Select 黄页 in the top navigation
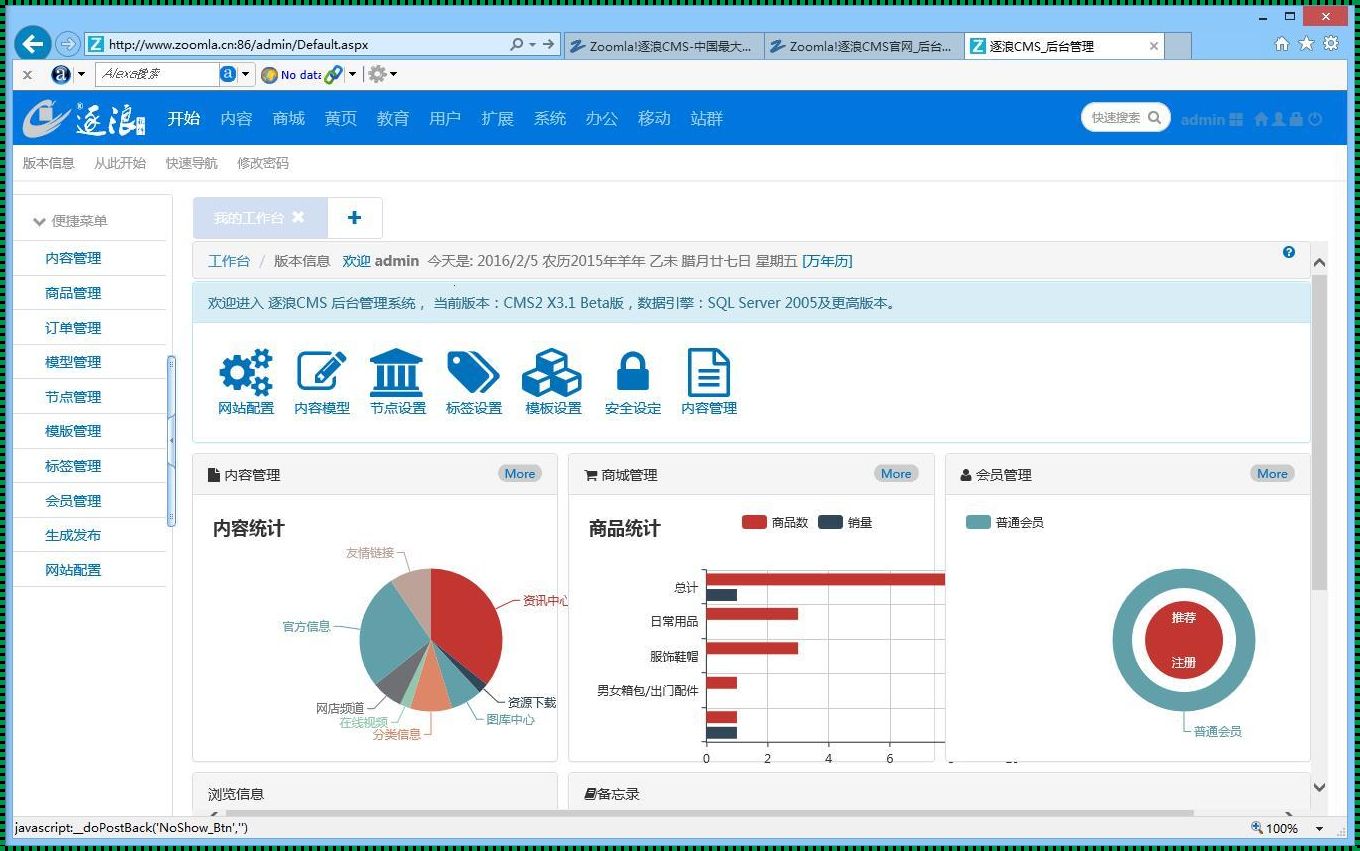The height and width of the screenshot is (851, 1360). (x=340, y=118)
